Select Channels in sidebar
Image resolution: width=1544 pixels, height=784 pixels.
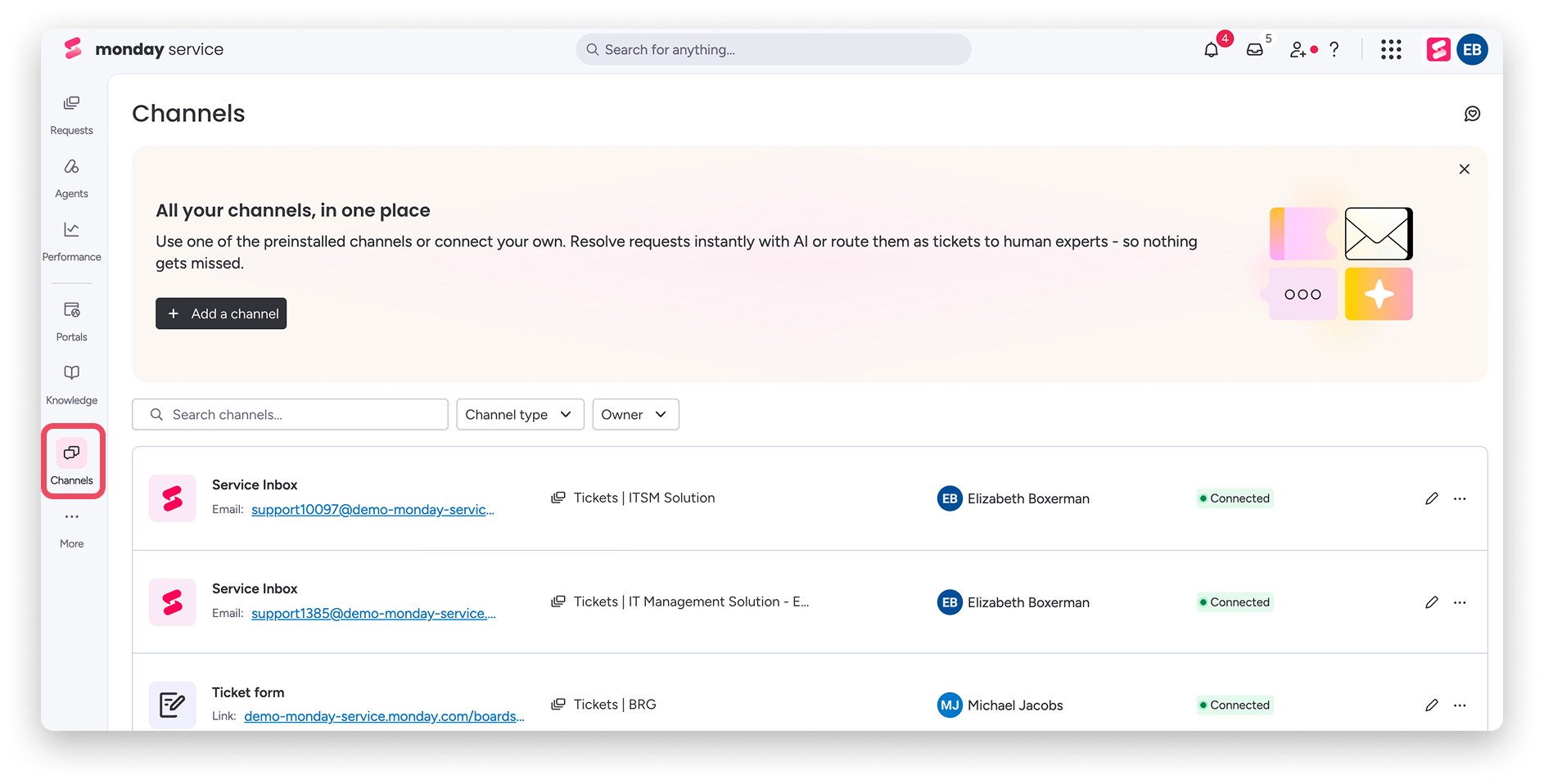pos(72,462)
